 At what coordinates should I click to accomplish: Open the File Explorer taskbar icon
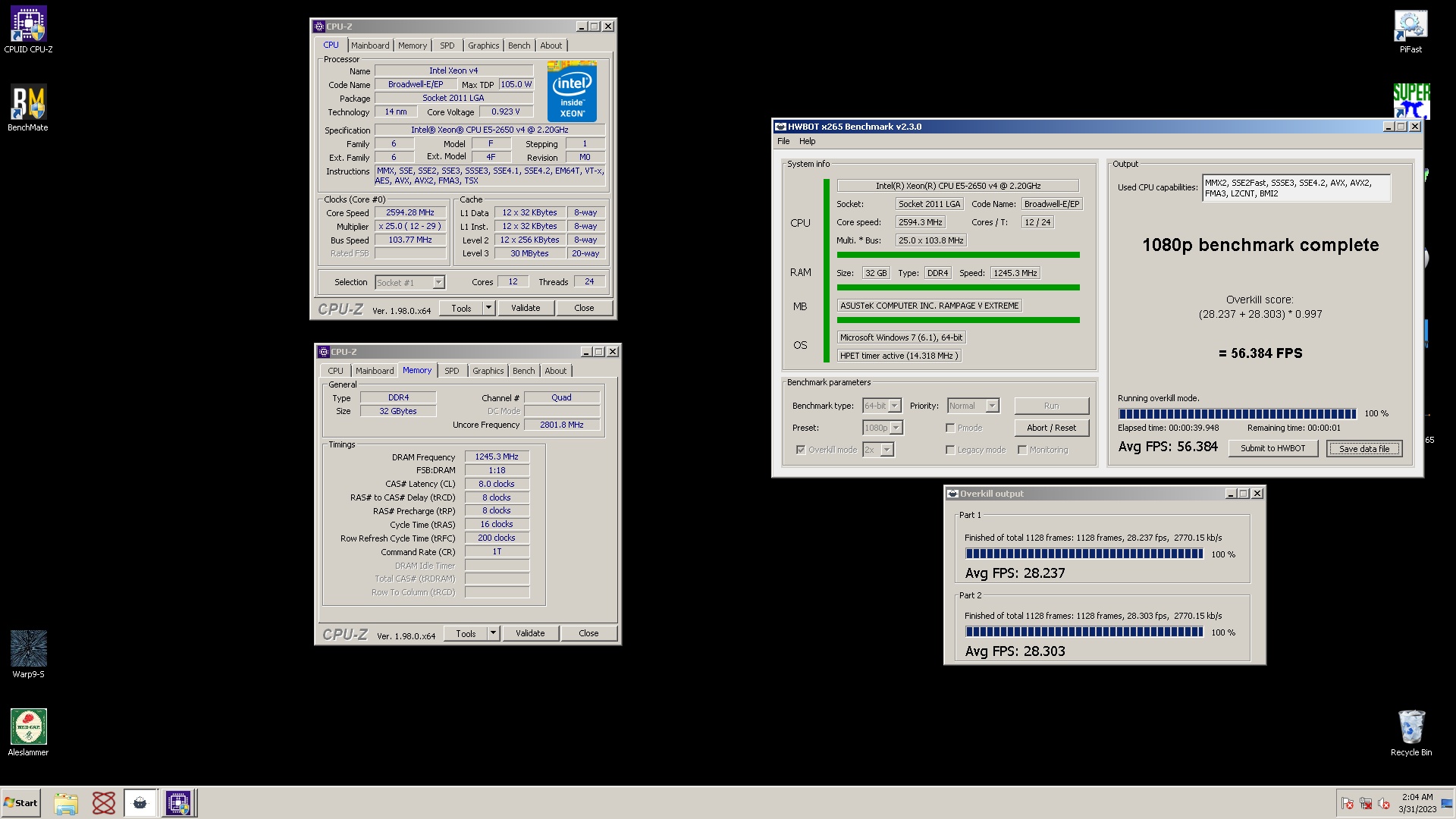66,803
